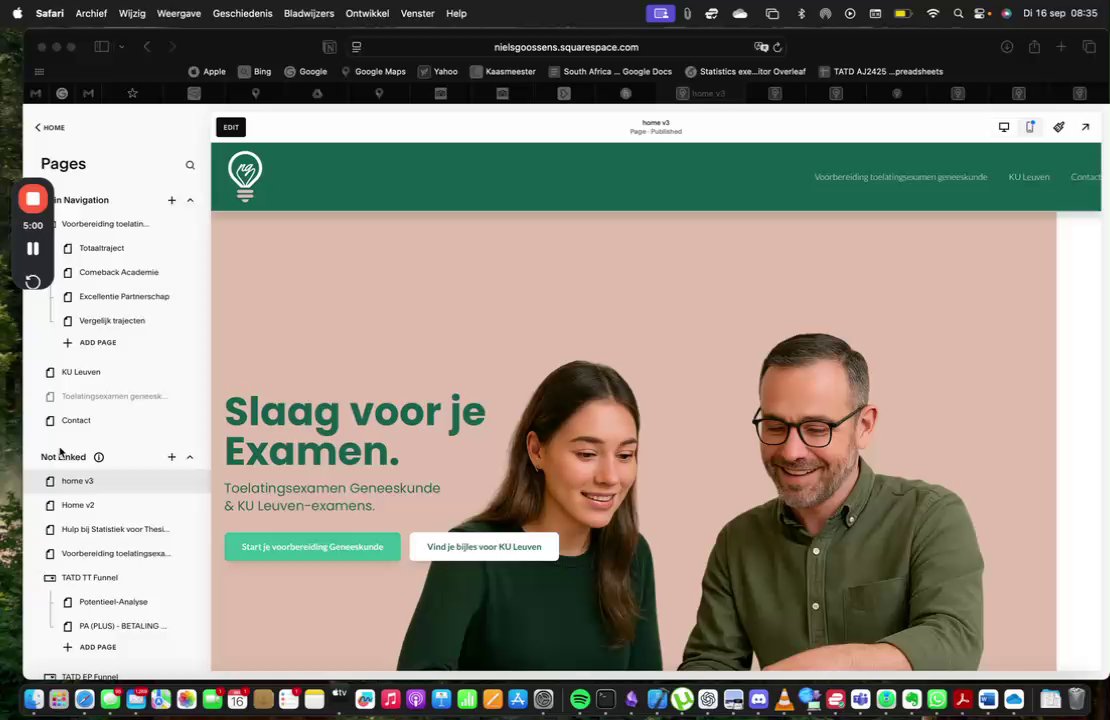Open the Google bookmark
The width and height of the screenshot is (1110, 720).
coord(306,72)
